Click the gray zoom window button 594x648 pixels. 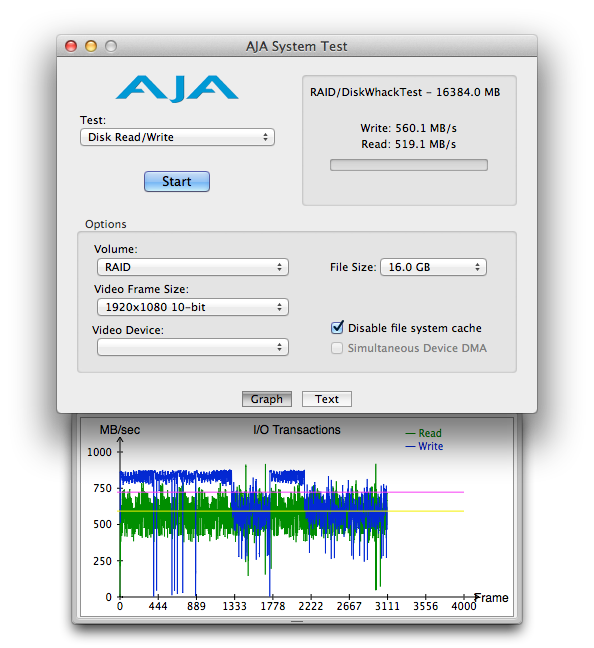click(x=111, y=46)
